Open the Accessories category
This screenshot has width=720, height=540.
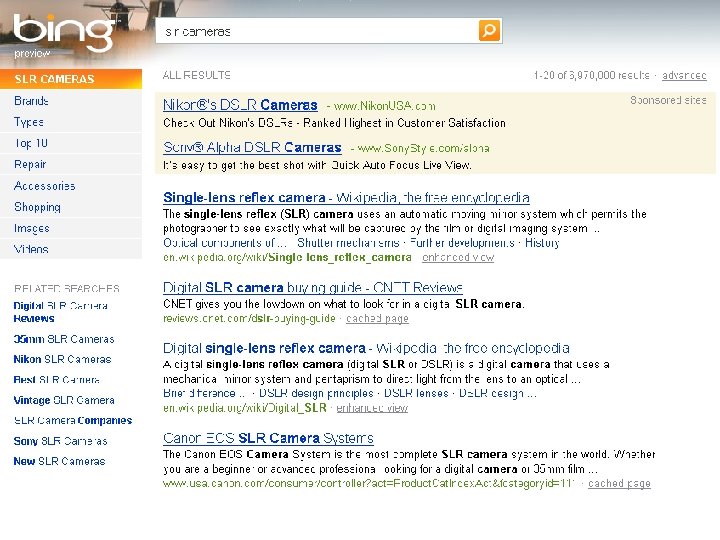(x=45, y=186)
